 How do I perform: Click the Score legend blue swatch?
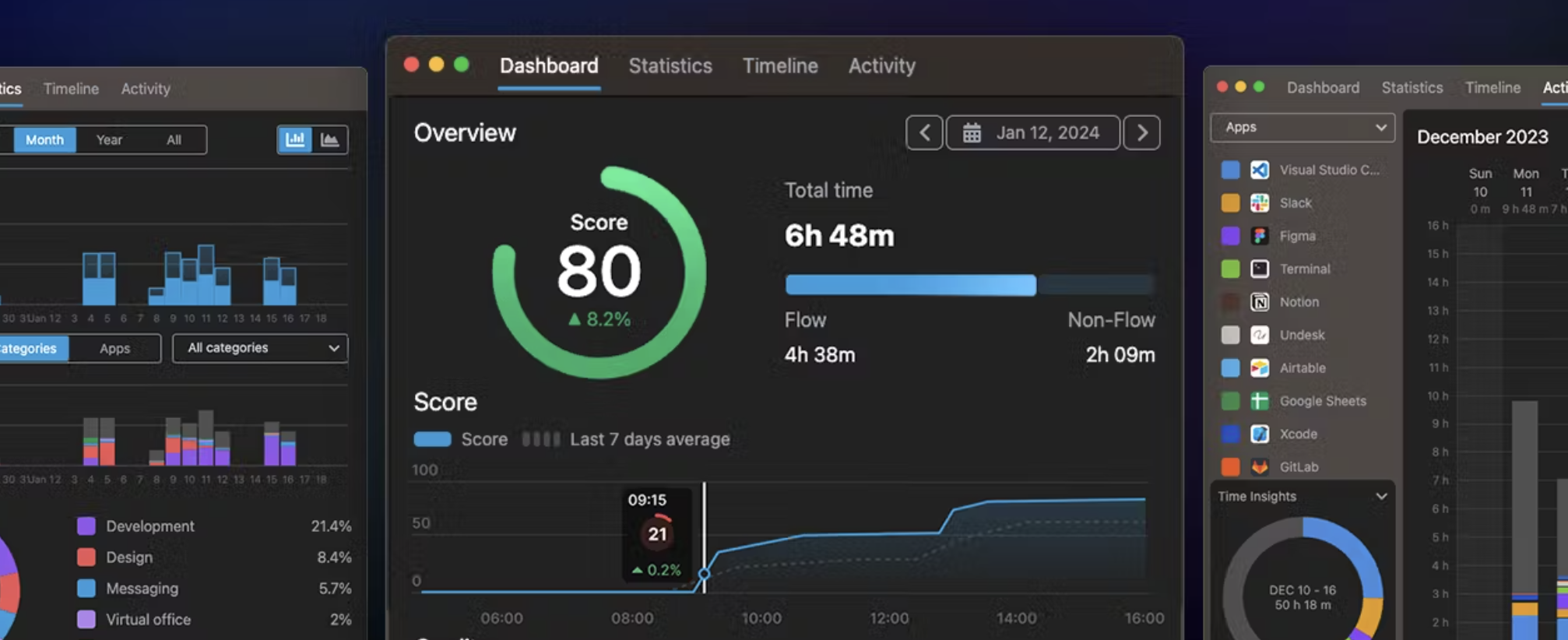(432, 439)
